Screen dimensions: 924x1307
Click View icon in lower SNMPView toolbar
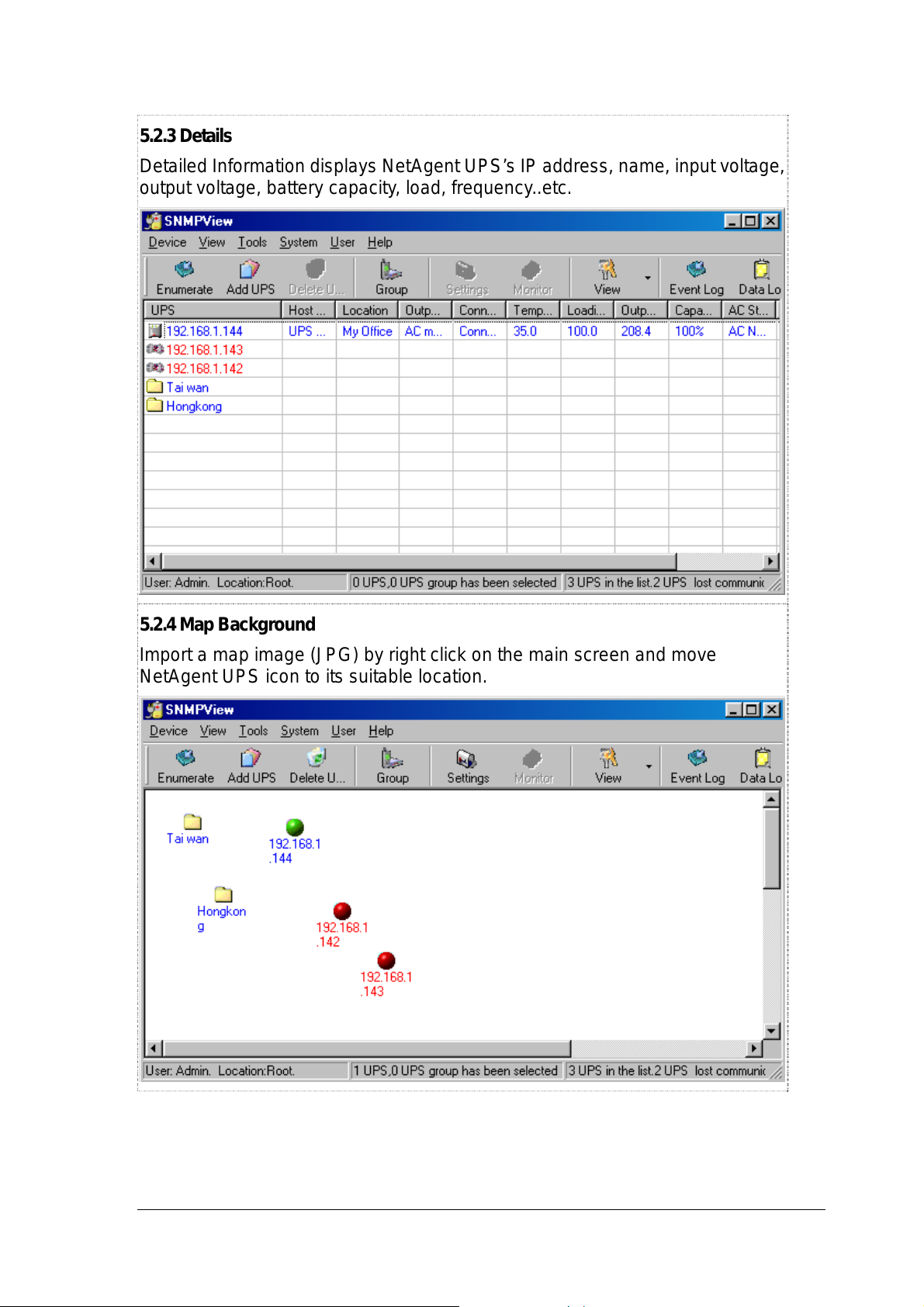click(608, 758)
